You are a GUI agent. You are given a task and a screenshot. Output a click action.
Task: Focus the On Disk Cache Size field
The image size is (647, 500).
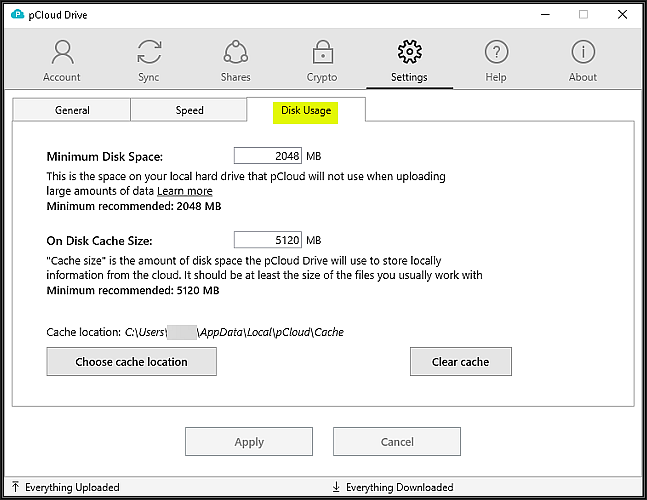[268, 240]
